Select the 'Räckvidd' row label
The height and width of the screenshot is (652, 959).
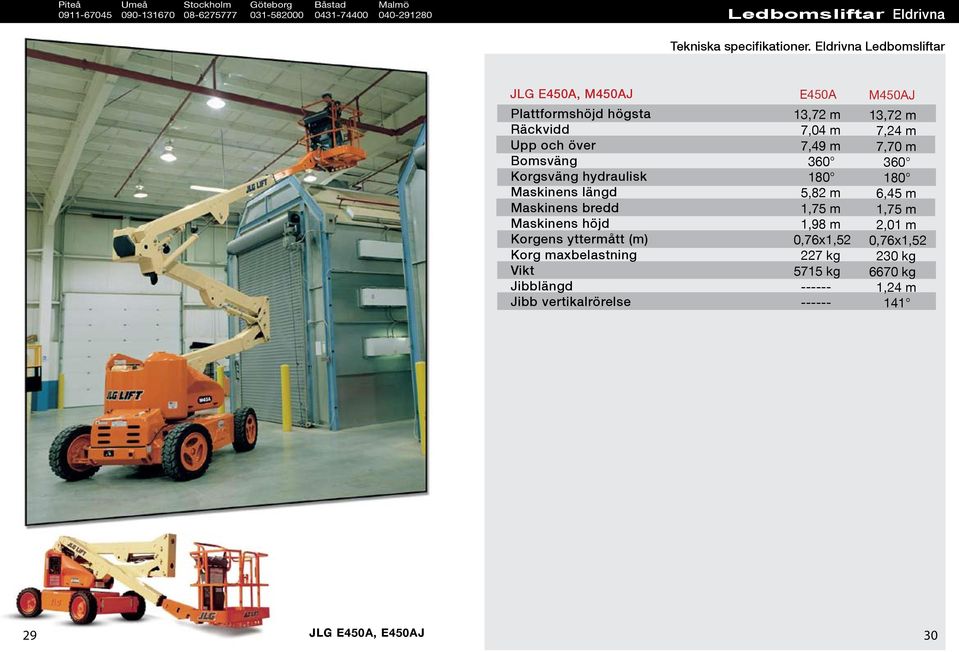point(540,130)
